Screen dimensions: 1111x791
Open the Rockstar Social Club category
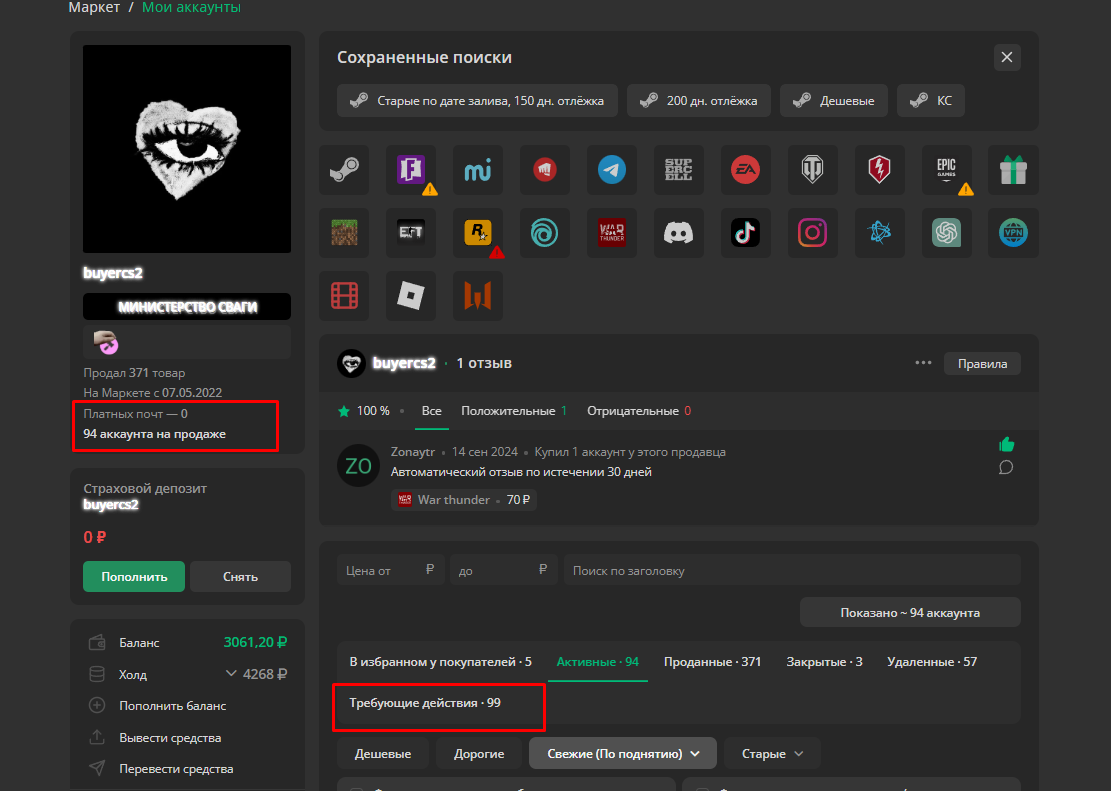[478, 232]
